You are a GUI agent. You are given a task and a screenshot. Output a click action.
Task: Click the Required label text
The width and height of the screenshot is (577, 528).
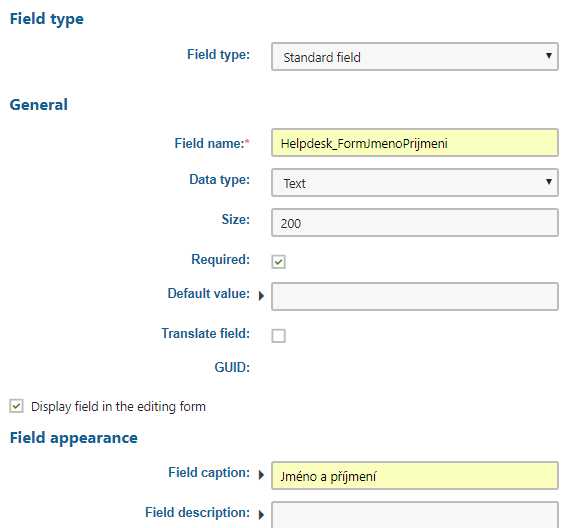tap(220, 259)
